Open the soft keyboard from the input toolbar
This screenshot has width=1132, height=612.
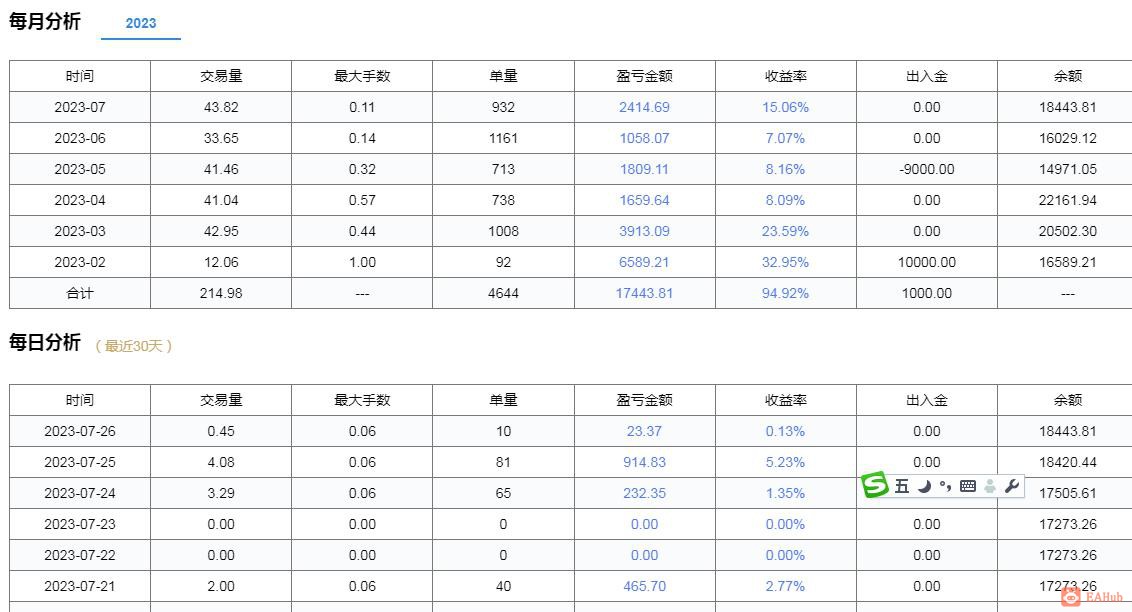click(x=968, y=486)
